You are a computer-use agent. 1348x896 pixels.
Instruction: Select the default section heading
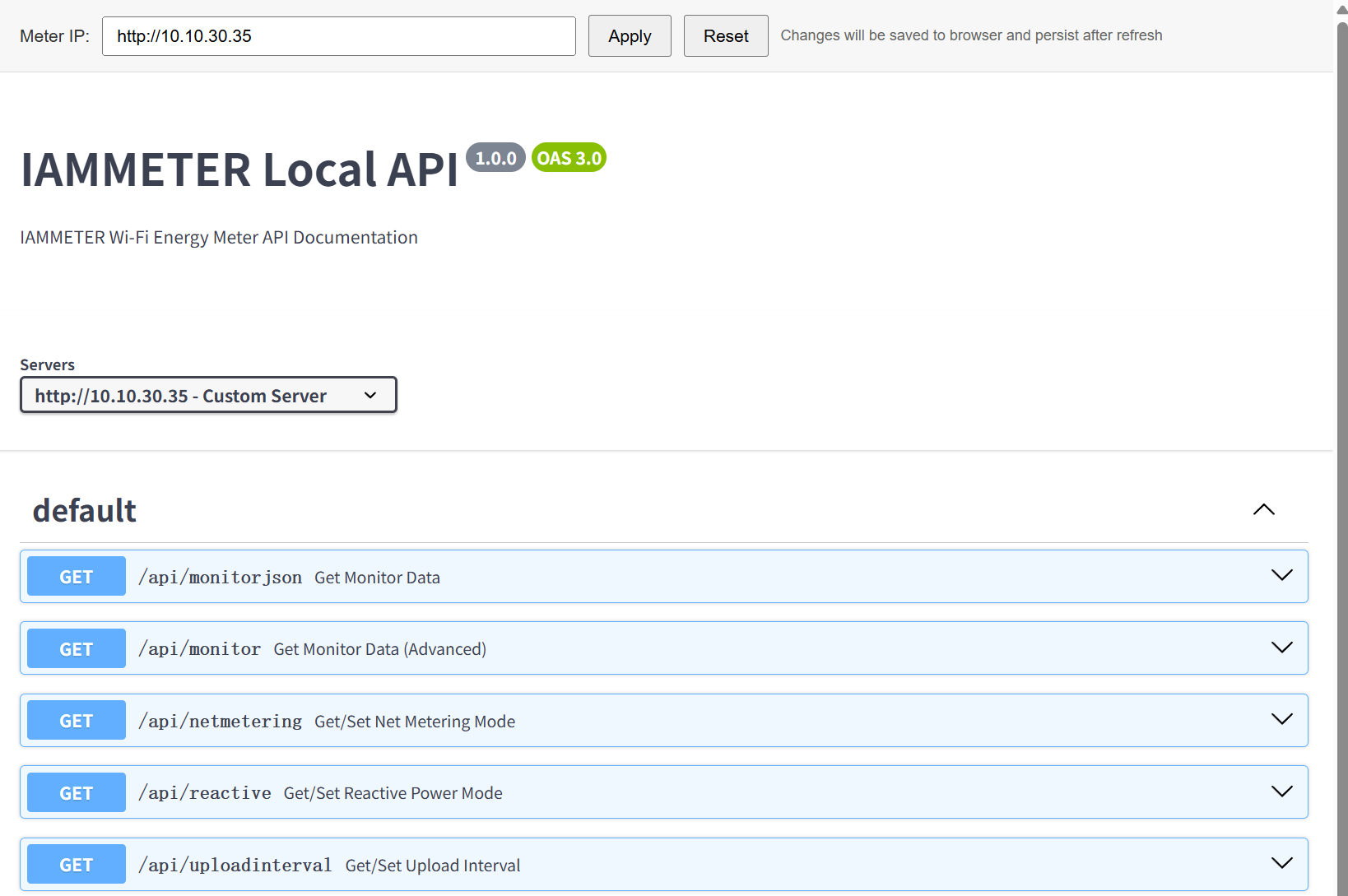(85, 511)
